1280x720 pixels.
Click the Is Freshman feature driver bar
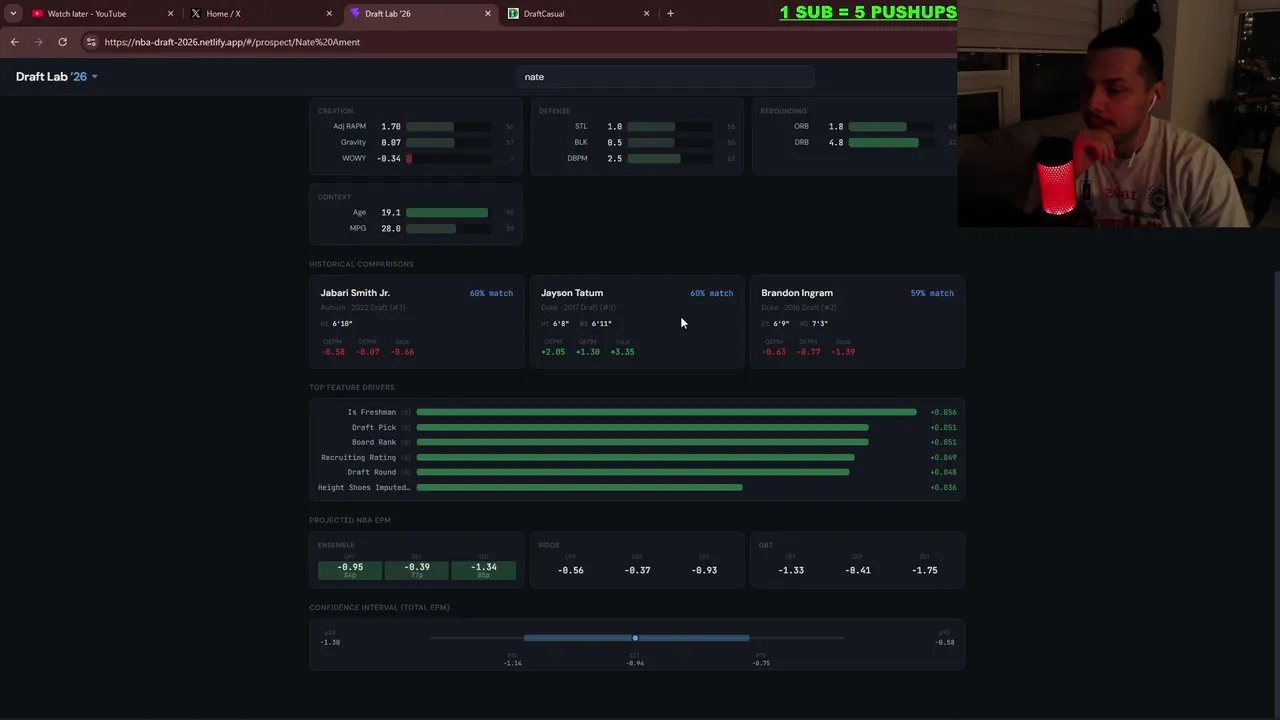666,412
